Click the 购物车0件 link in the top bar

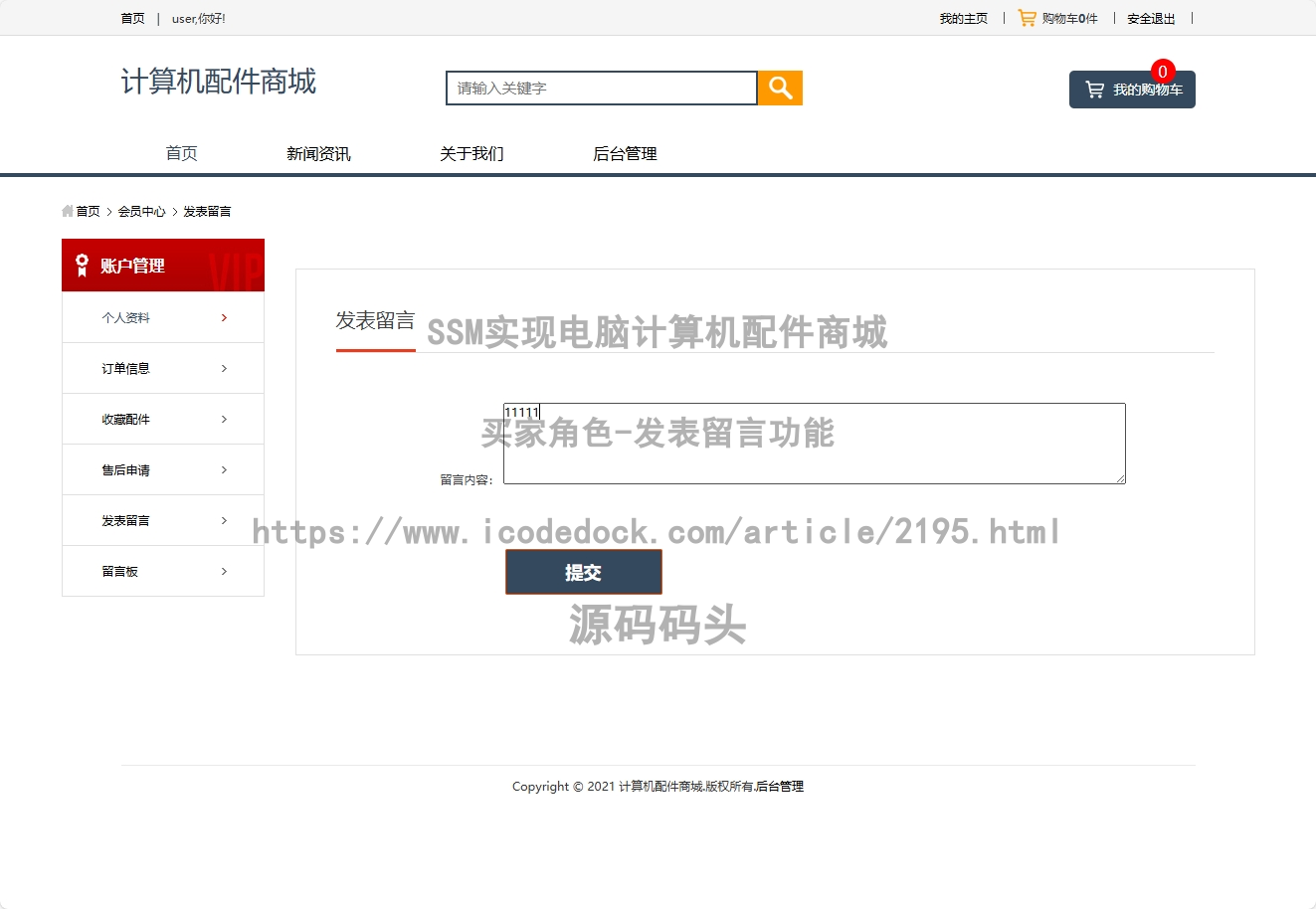(x=1069, y=18)
